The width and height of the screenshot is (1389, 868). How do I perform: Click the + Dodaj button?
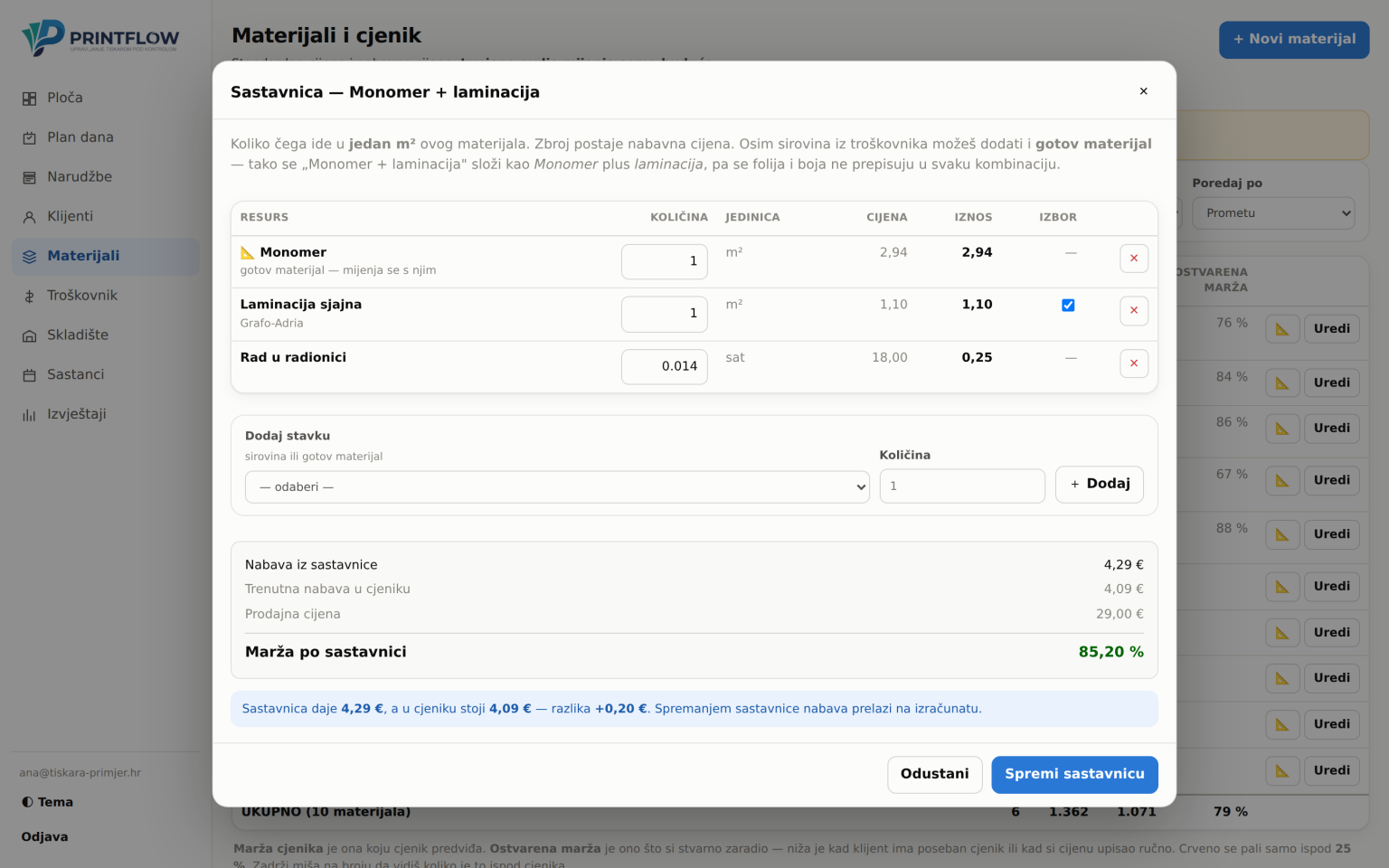pyautogui.click(x=1100, y=485)
